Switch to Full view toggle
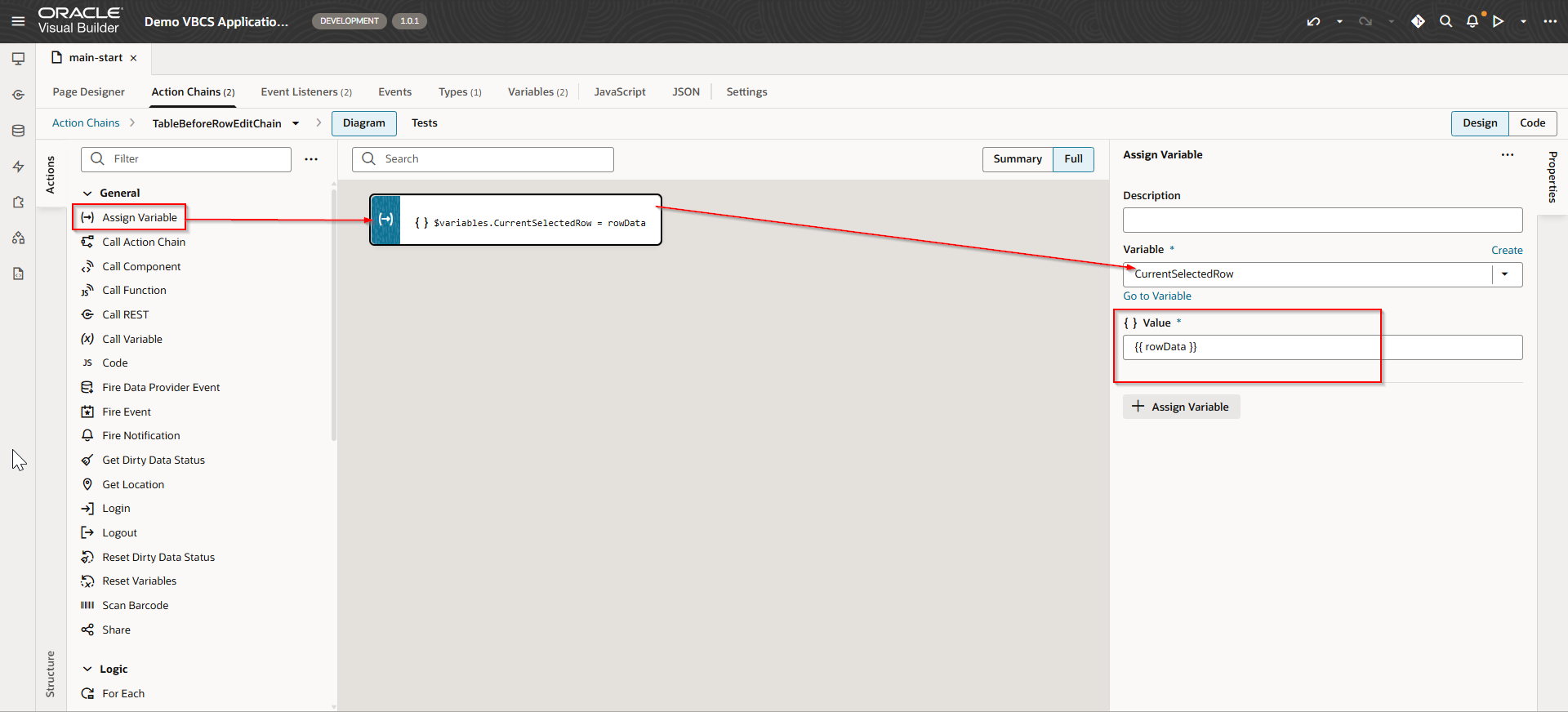 click(x=1073, y=159)
